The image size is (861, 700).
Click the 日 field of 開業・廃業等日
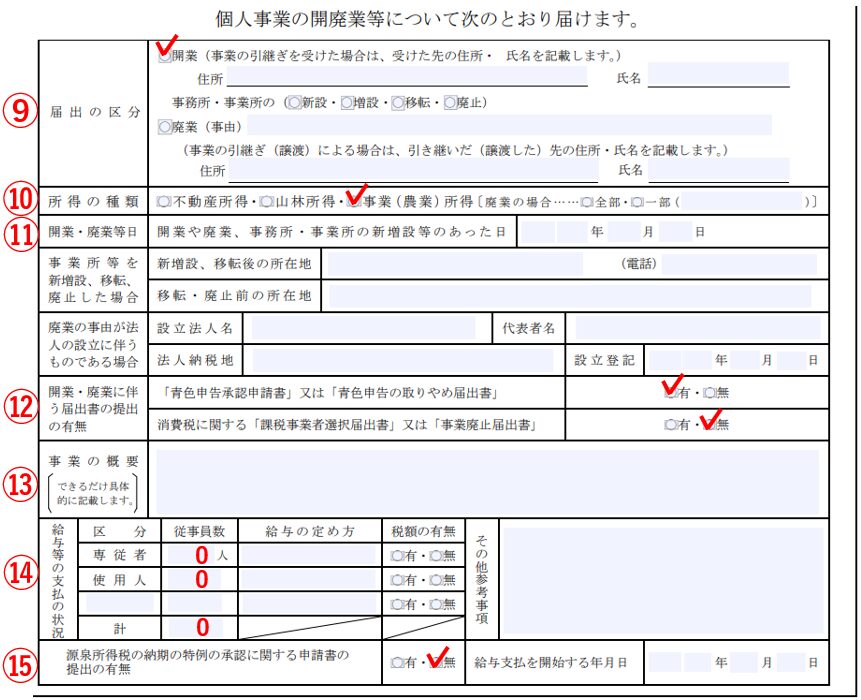(x=675, y=232)
